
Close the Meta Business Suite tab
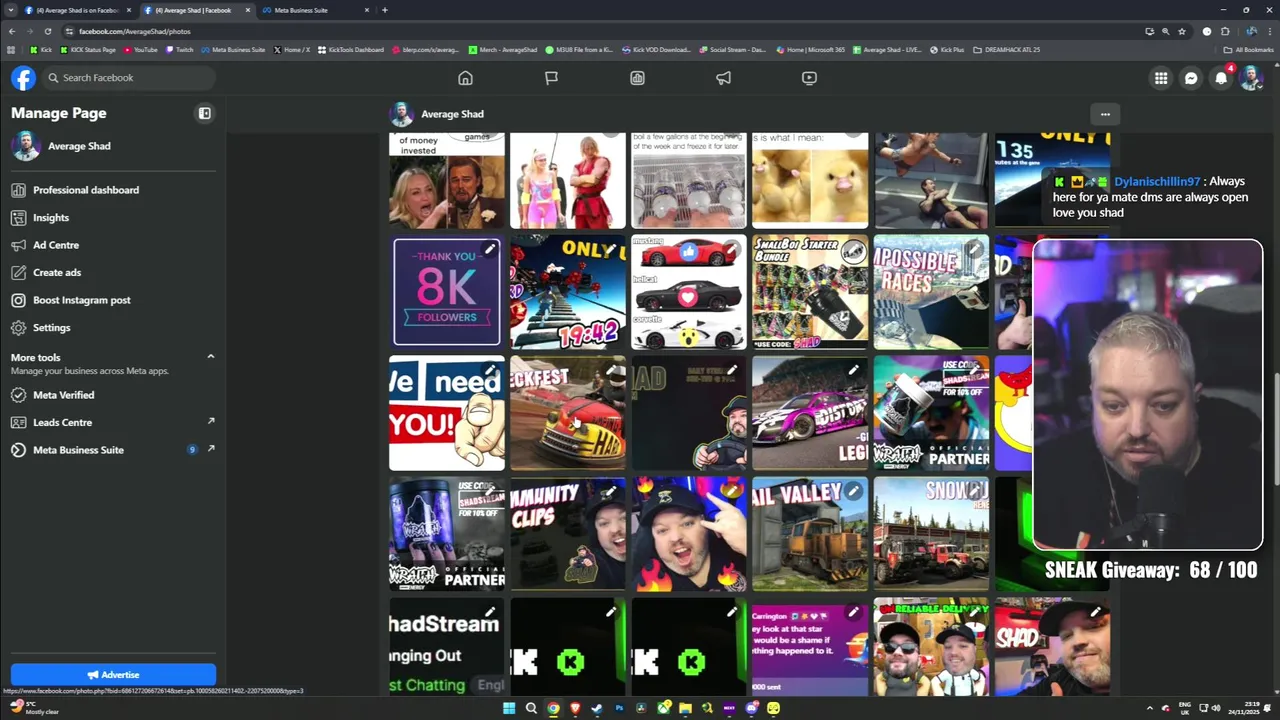click(x=367, y=10)
